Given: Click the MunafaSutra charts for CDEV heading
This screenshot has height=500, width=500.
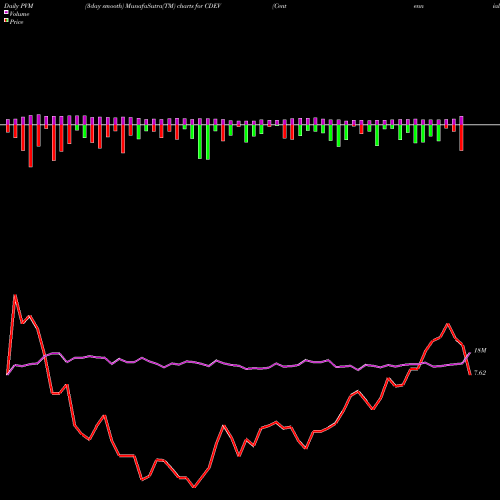Looking at the screenshot, I should click(153, 6).
